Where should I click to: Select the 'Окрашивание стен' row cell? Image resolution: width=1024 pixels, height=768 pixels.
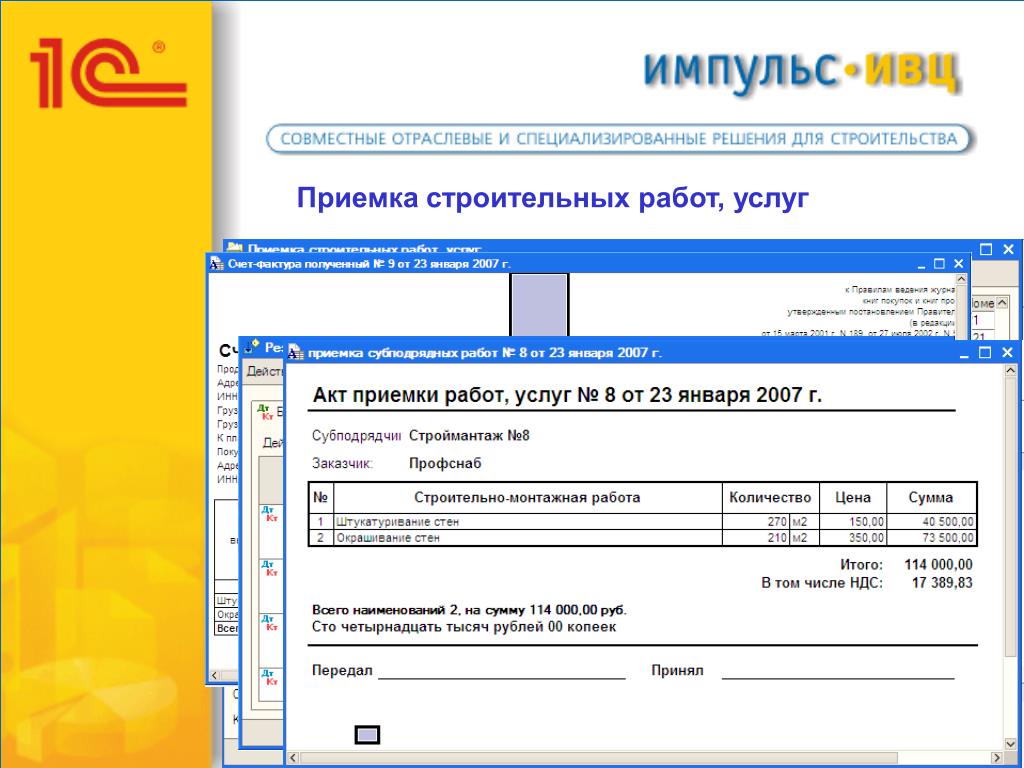(x=527, y=538)
